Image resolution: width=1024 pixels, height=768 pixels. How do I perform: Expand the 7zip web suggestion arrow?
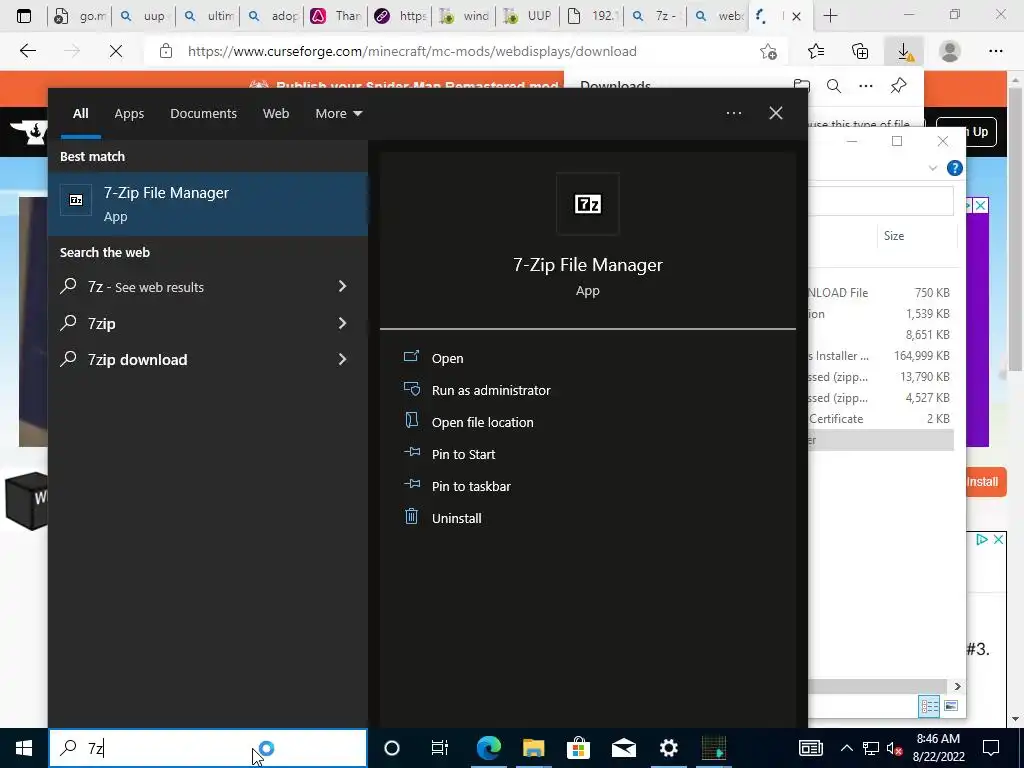coord(342,323)
